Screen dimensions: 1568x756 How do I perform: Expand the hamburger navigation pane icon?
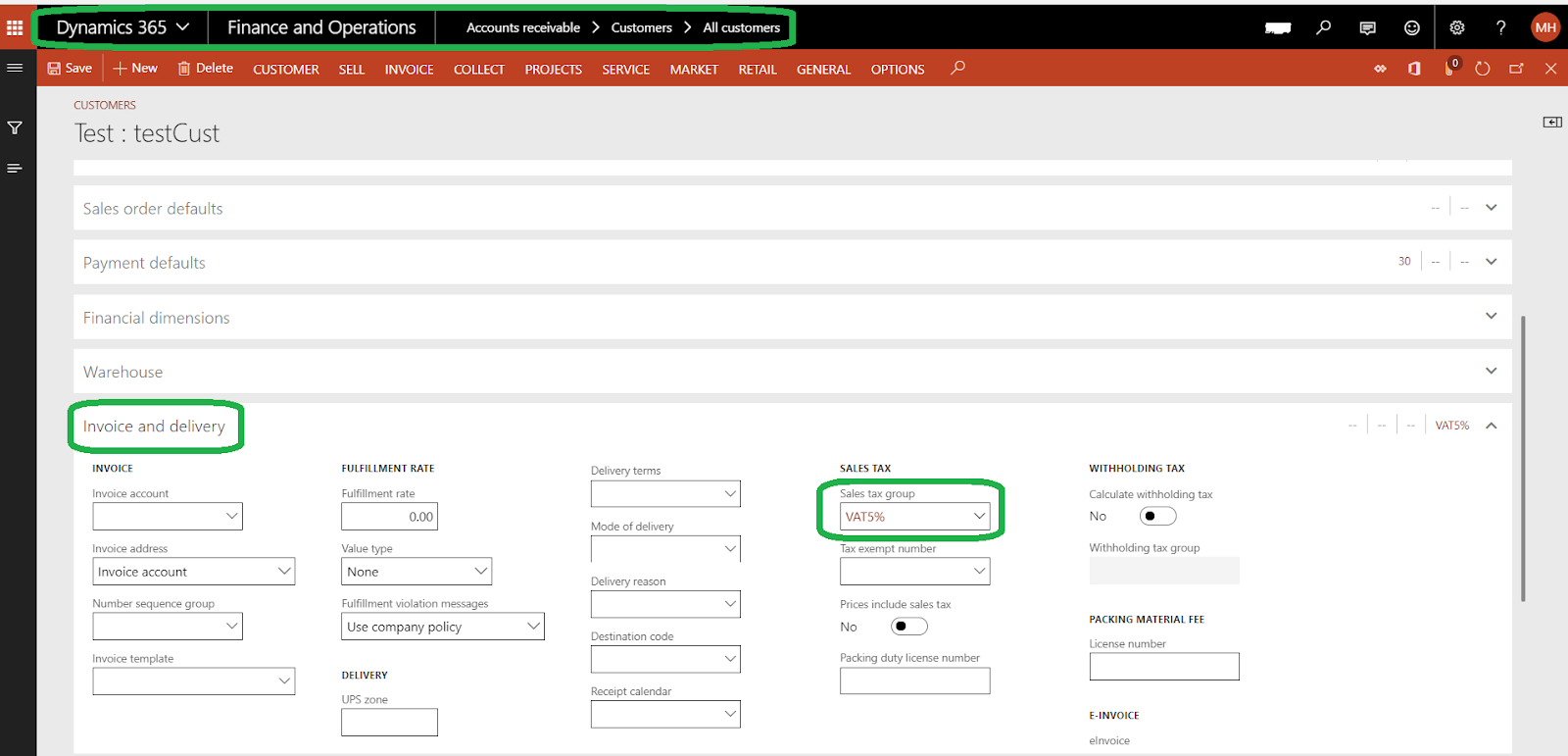15,68
